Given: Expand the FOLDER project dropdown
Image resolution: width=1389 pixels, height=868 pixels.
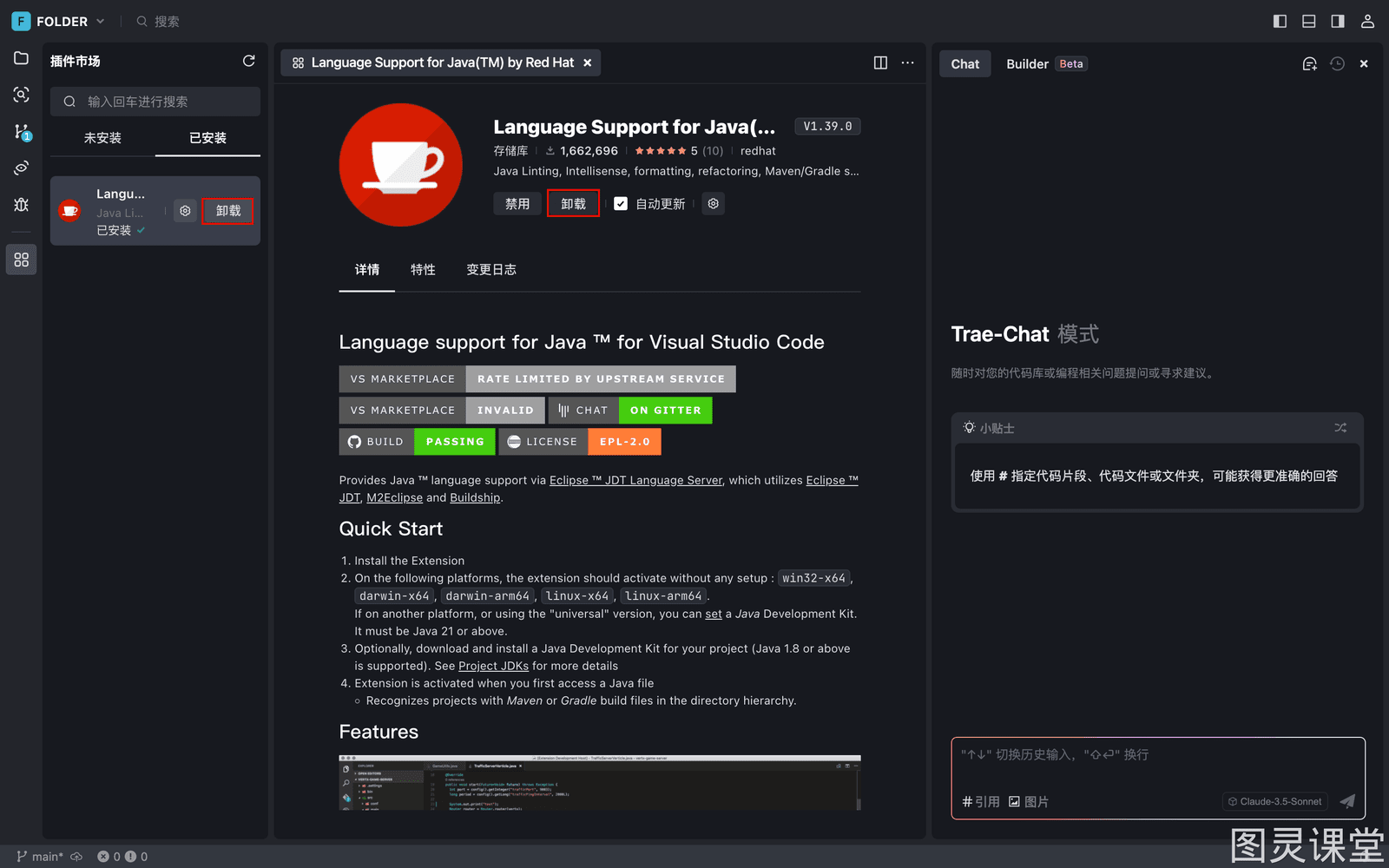Looking at the screenshot, I should click(71, 21).
